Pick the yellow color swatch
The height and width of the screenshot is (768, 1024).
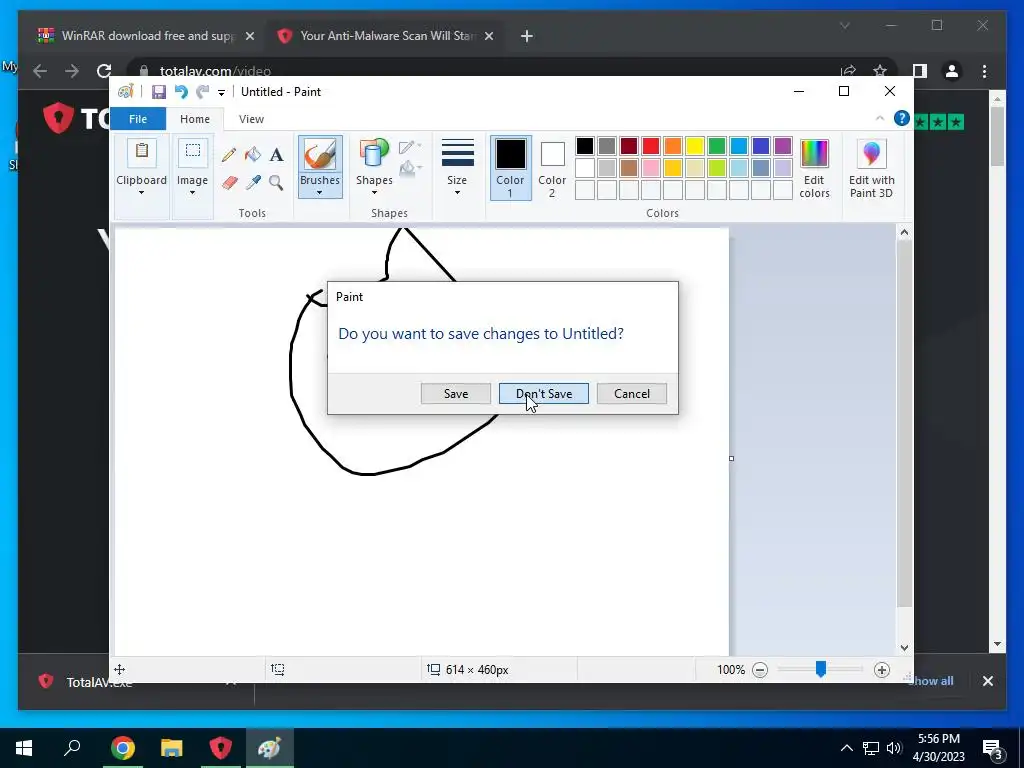[x=695, y=146]
